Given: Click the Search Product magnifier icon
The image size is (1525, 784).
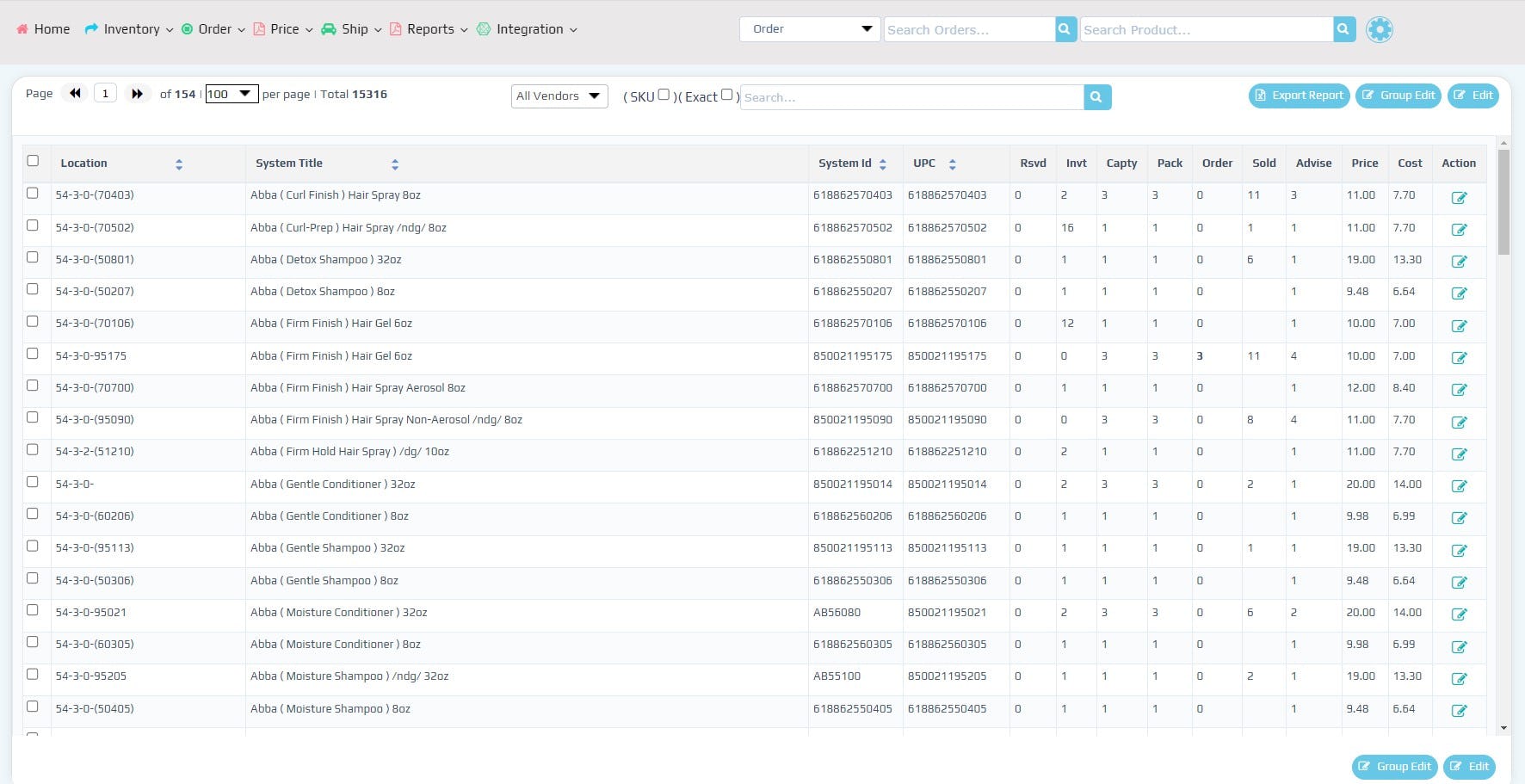Looking at the screenshot, I should click(x=1343, y=28).
